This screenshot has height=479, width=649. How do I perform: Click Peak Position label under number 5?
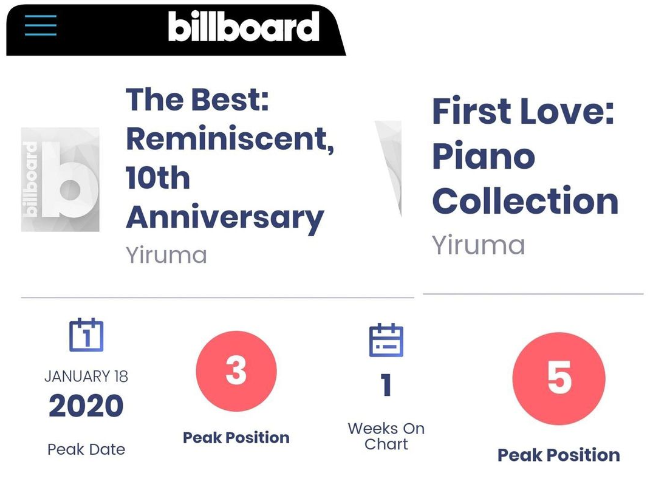559,455
